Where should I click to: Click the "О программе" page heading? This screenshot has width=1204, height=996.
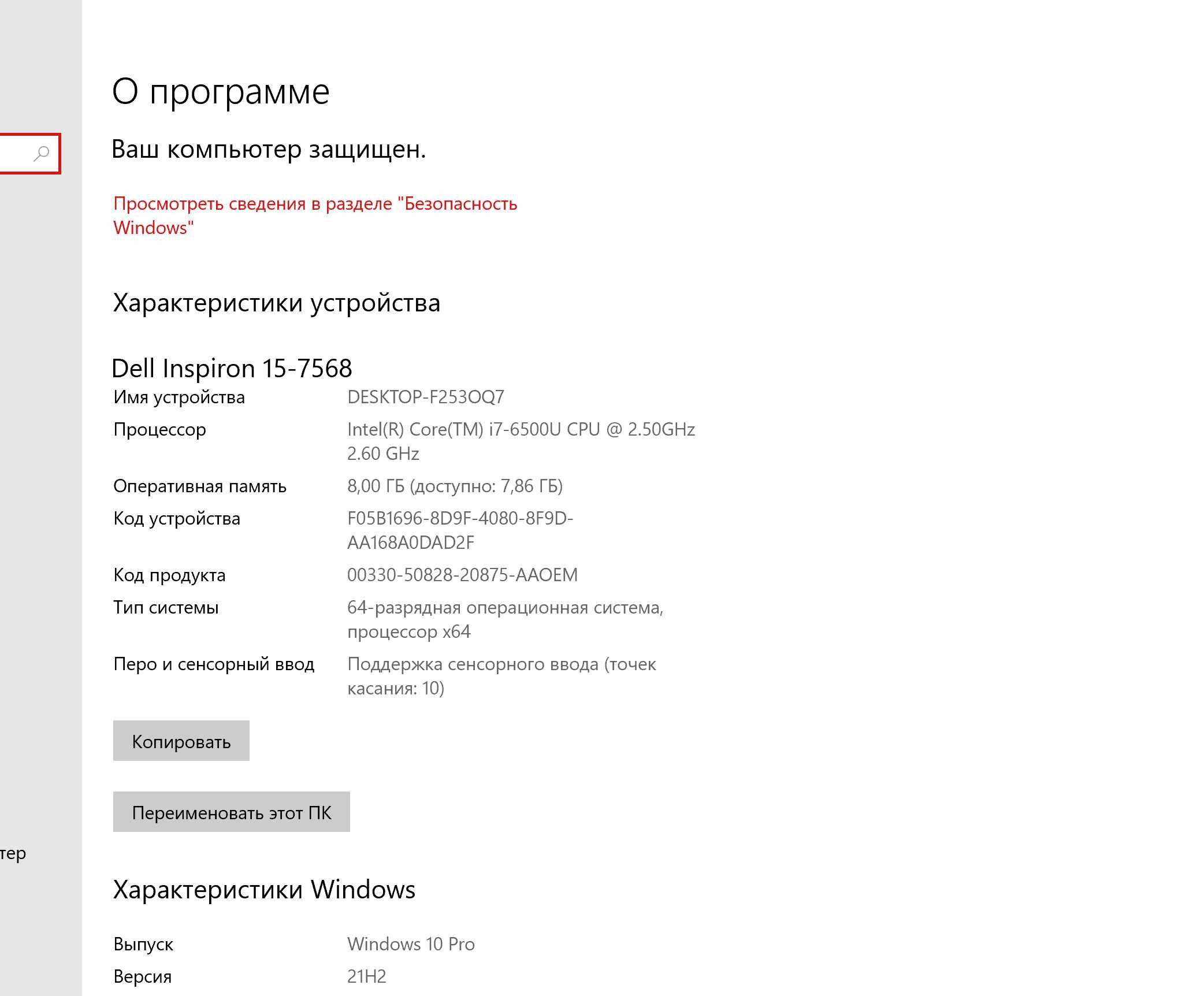click(x=221, y=91)
